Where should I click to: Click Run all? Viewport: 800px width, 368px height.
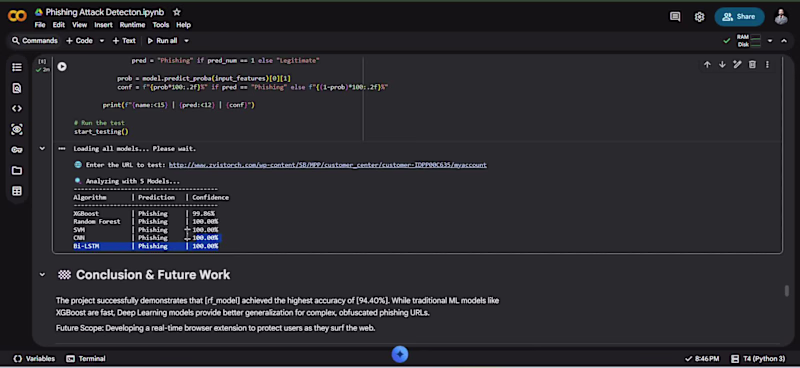click(x=162, y=41)
